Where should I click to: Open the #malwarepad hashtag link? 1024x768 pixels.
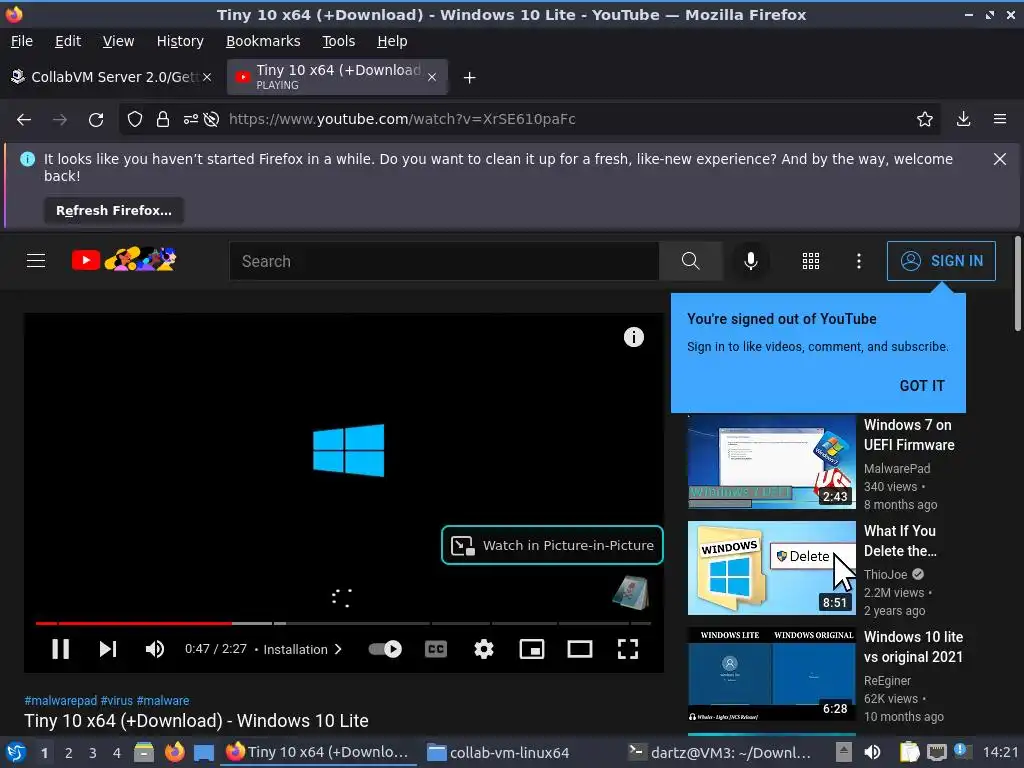(61, 701)
